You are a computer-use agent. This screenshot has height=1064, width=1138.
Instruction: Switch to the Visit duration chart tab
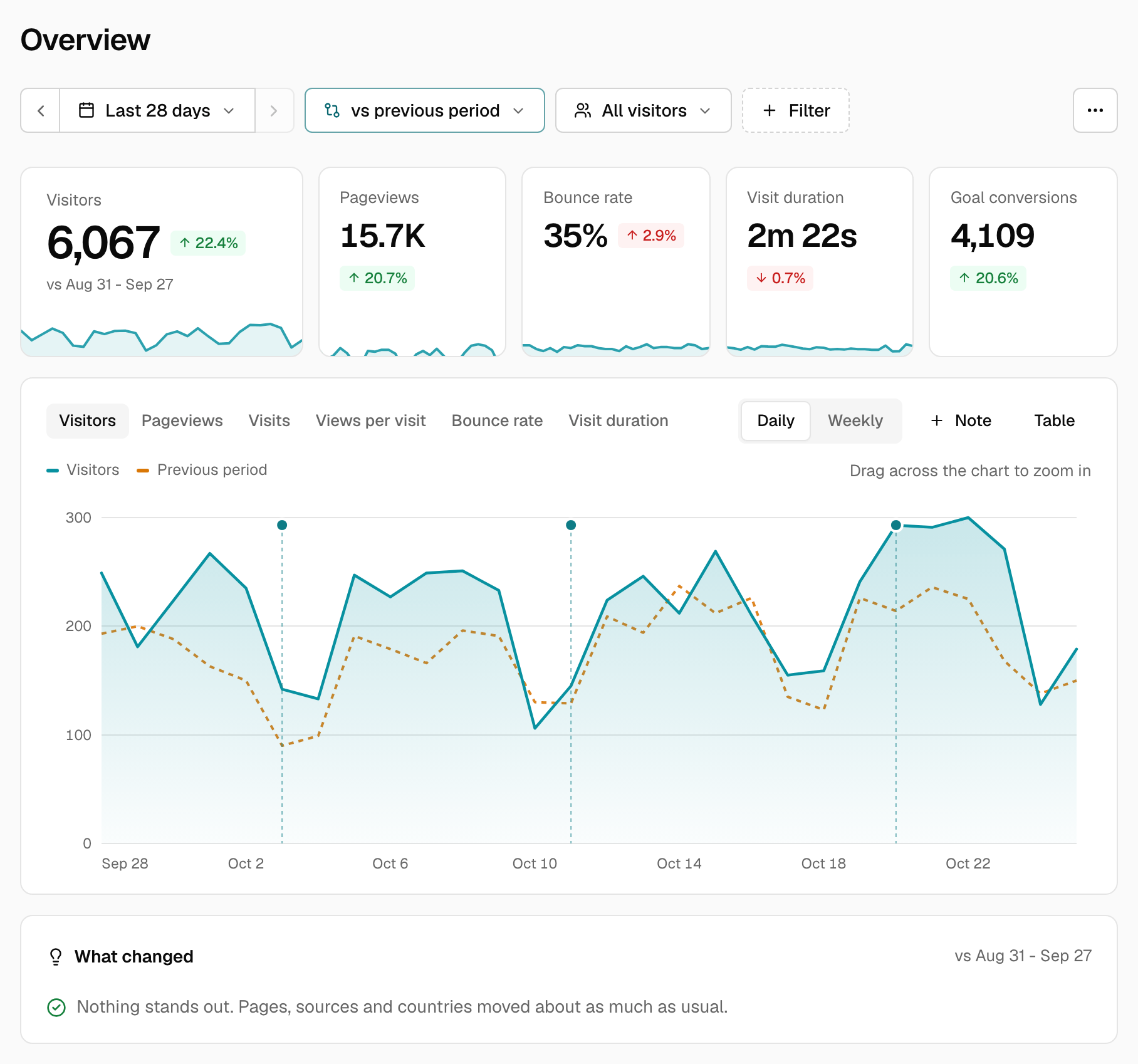(619, 420)
